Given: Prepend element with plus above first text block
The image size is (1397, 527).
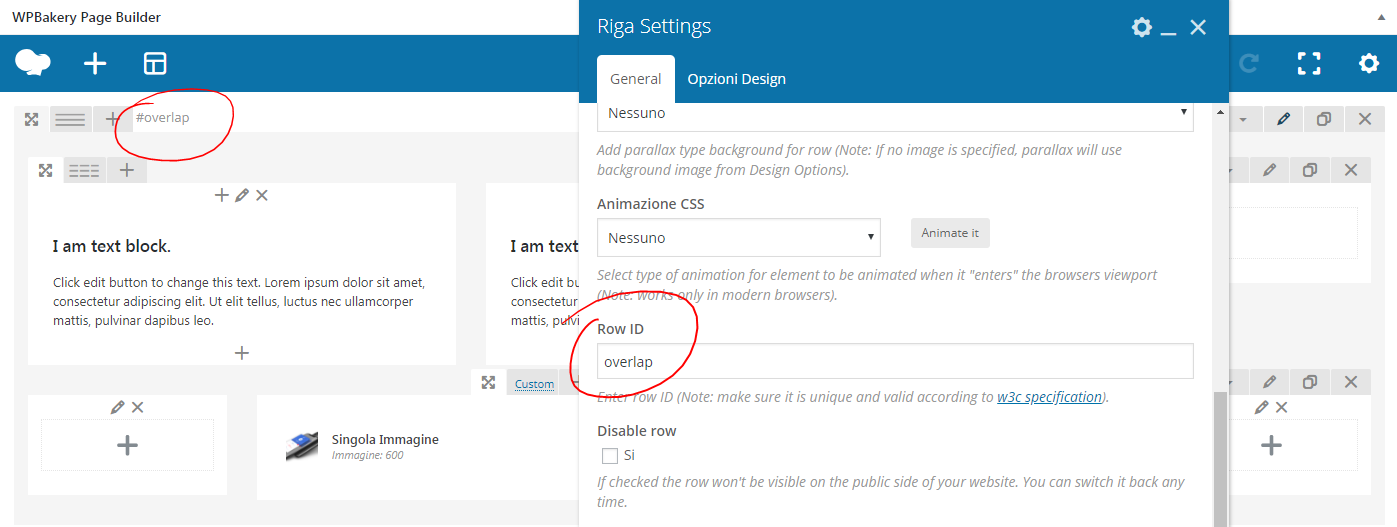Looking at the screenshot, I should pos(222,195).
